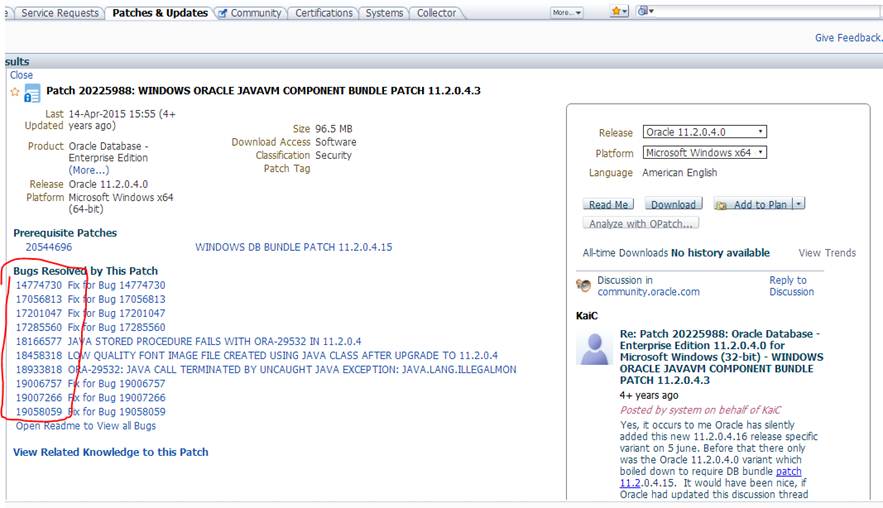883x508 pixels.
Task: Click Analyze with OPatch... button
Action: click(x=641, y=224)
